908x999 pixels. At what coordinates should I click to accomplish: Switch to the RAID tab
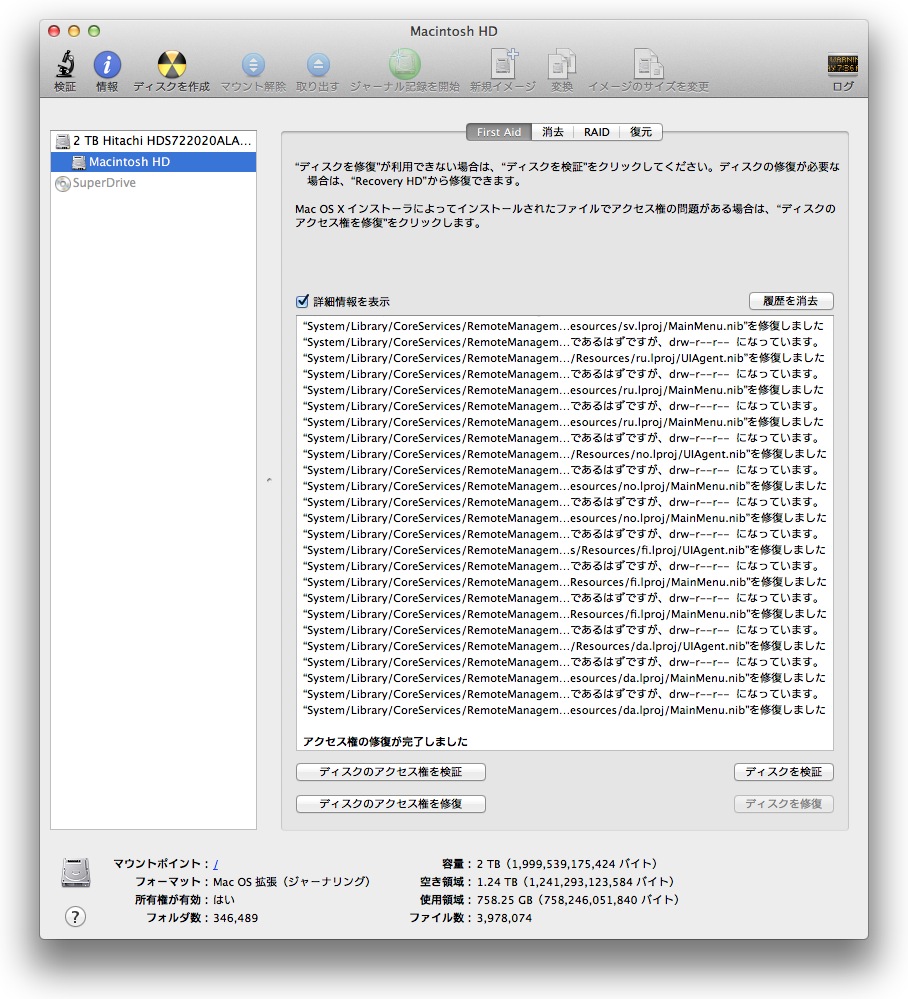click(597, 132)
